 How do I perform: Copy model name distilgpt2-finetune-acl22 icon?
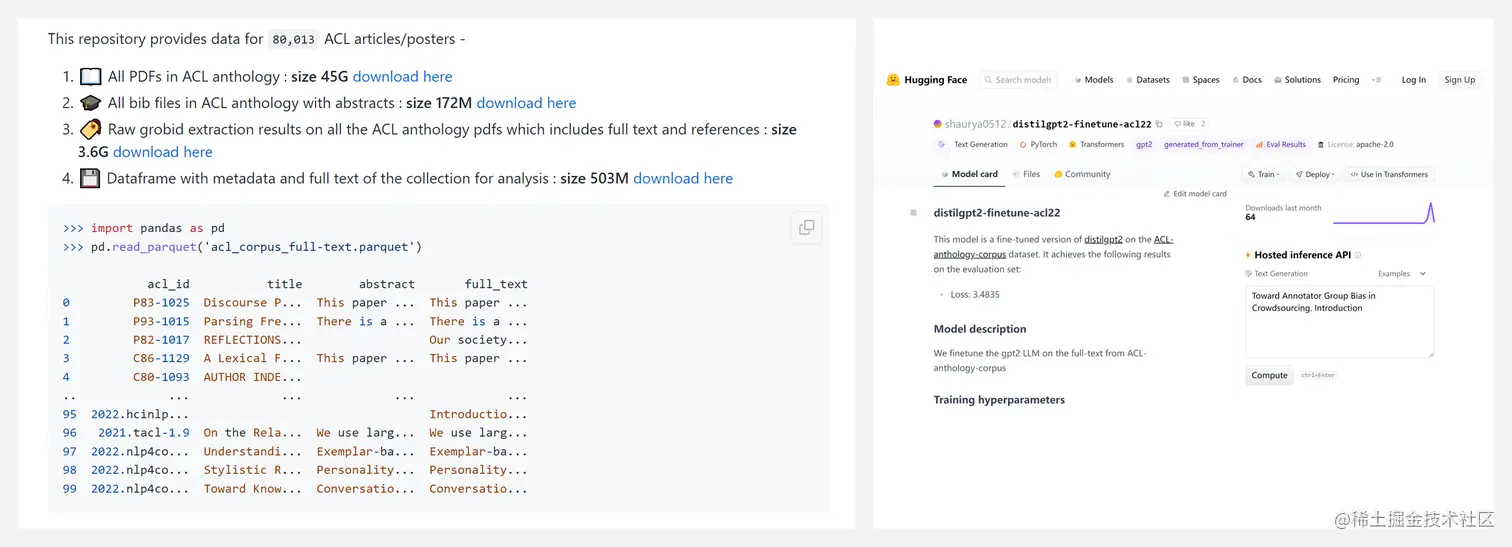(x=1159, y=124)
